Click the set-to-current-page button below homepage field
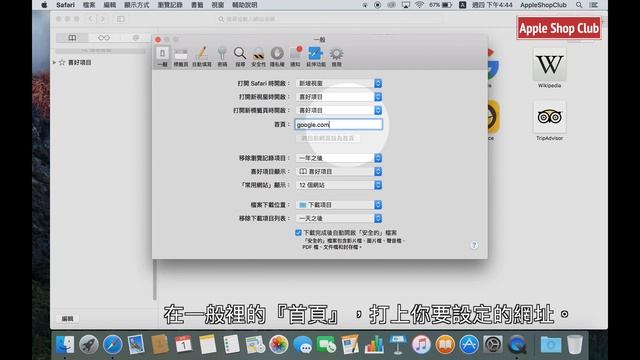Screen dimensions: 640x360 pos(328,138)
